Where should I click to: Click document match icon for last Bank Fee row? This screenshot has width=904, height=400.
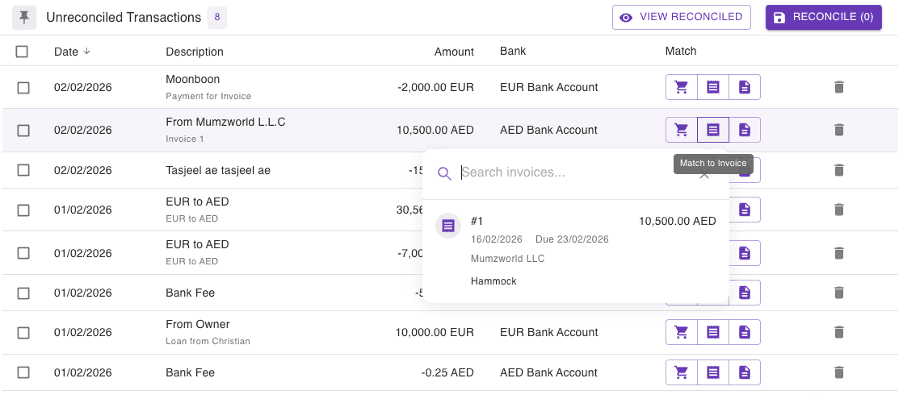pyautogui.click(x=744, y=373)
